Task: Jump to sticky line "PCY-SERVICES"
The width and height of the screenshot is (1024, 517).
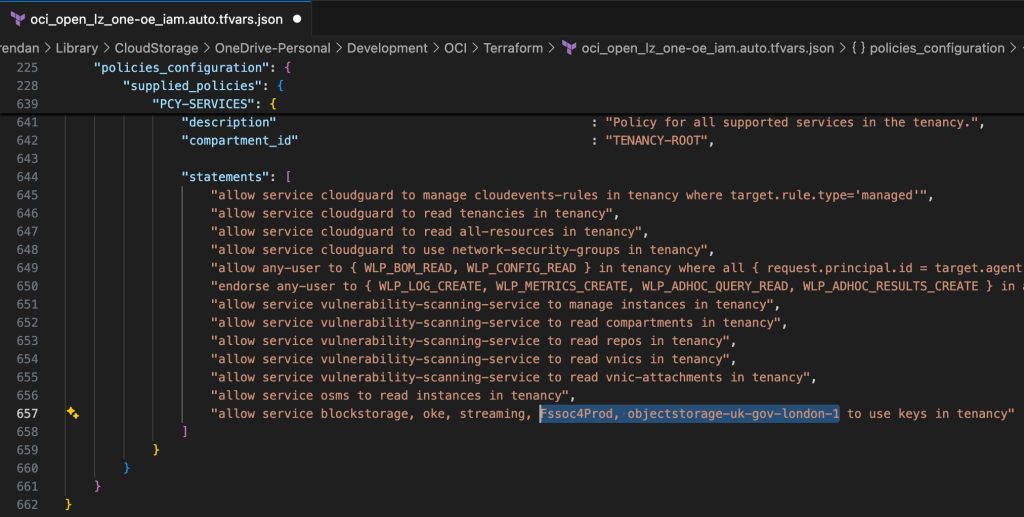Action: coord(209,103)
